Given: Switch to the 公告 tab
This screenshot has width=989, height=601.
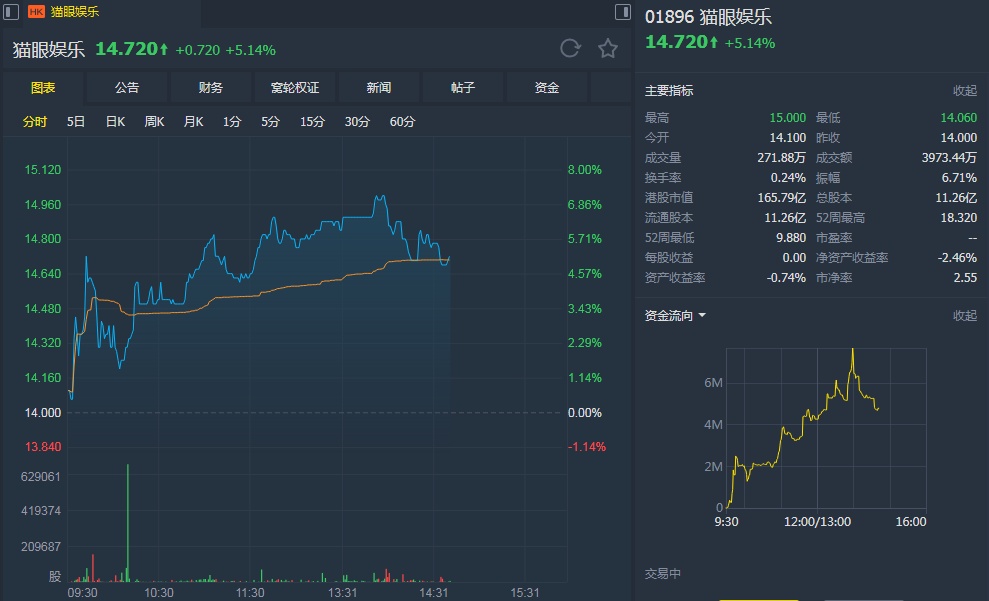Looking at the screenshot, I should point(127,88).
